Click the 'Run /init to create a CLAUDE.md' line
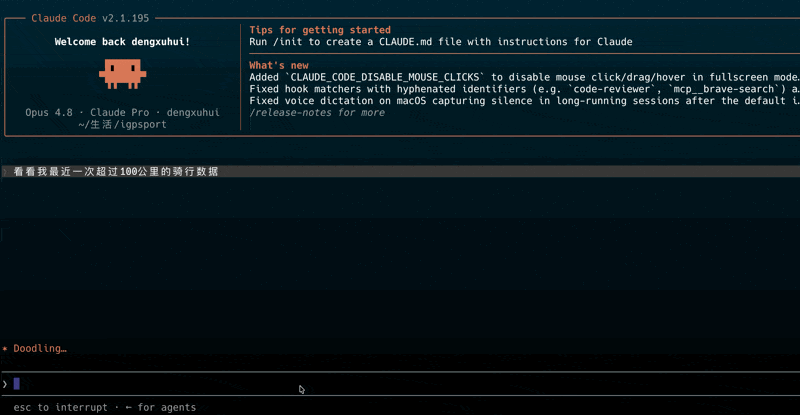 441,42
